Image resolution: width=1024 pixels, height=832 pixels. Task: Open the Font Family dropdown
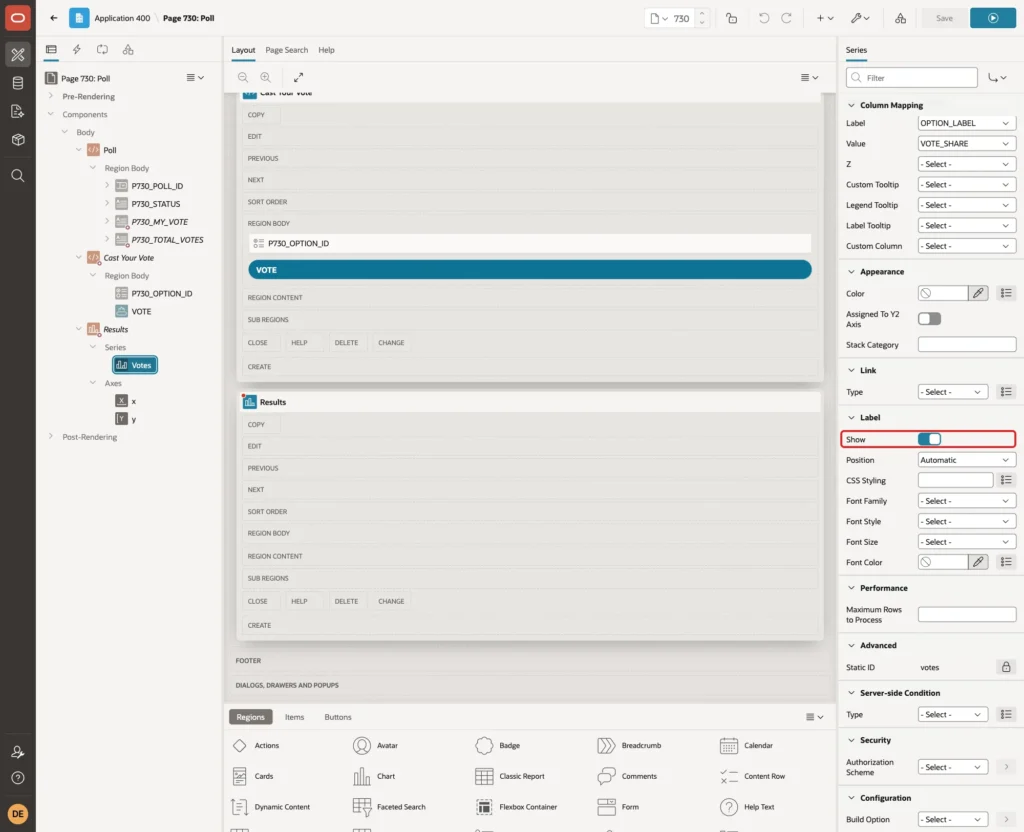point(967,501)
